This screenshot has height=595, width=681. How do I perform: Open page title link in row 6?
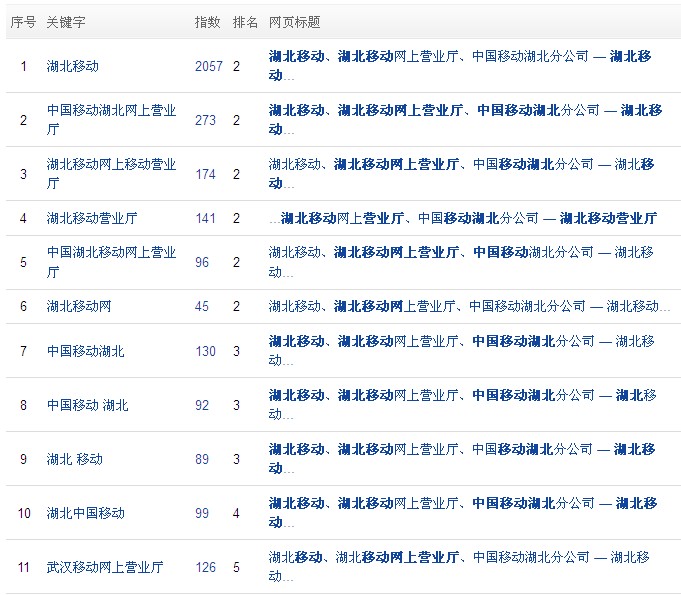pyautogui.click(x=469, y=306)
